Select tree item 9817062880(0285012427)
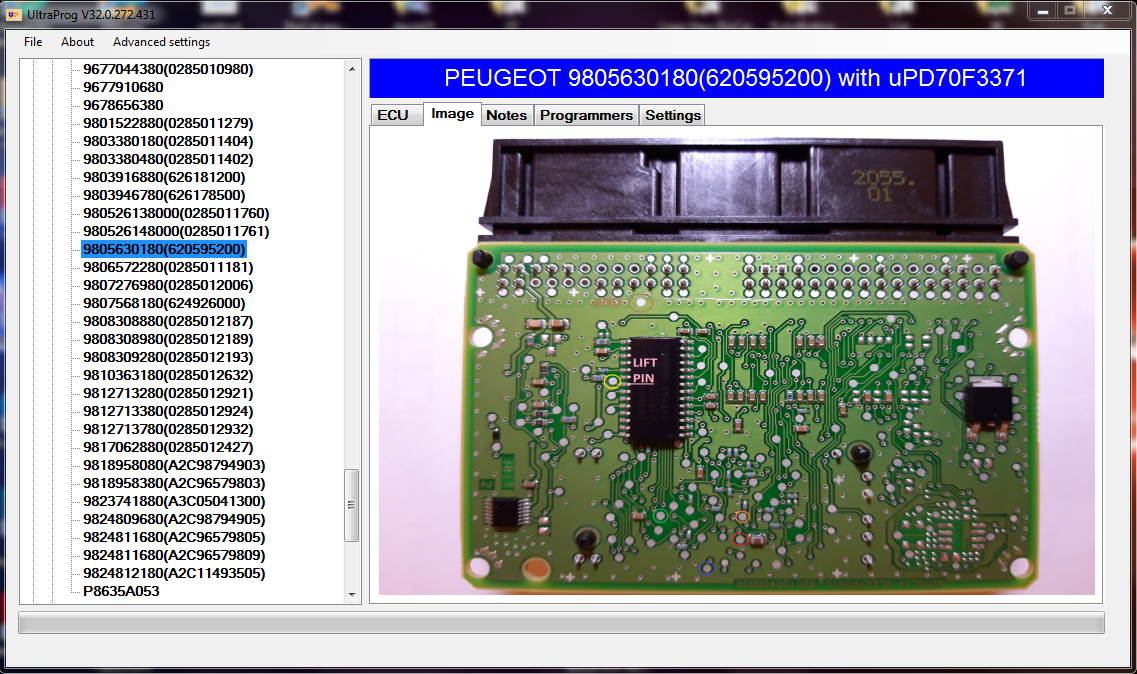Image resolution: width=1137 pixels, height=674 pixels. click(168, 448)
